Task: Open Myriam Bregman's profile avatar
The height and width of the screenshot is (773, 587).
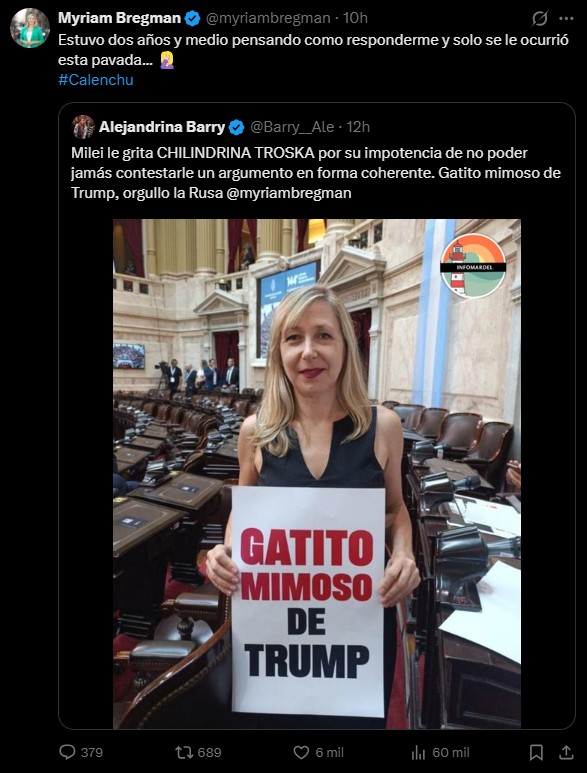Action: click(x=30, y=28)
